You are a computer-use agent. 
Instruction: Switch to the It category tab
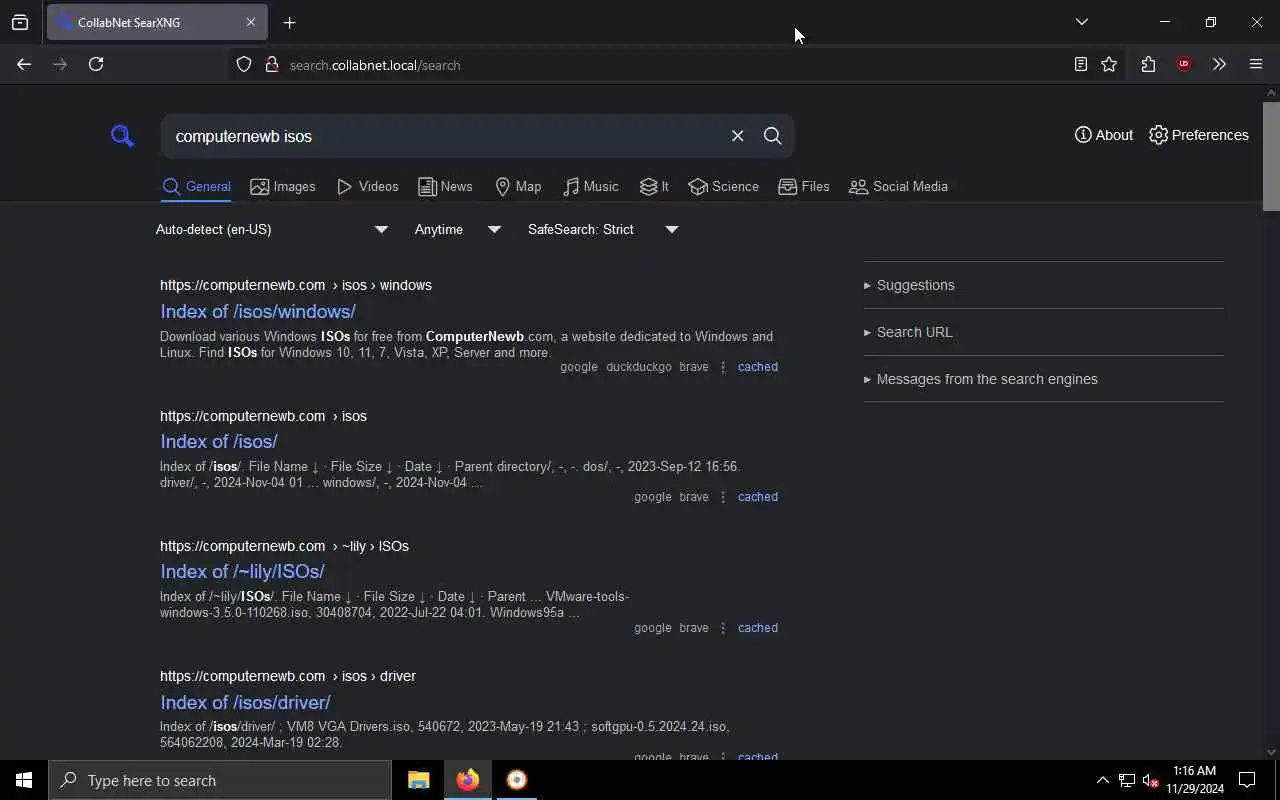pos(654,187)
